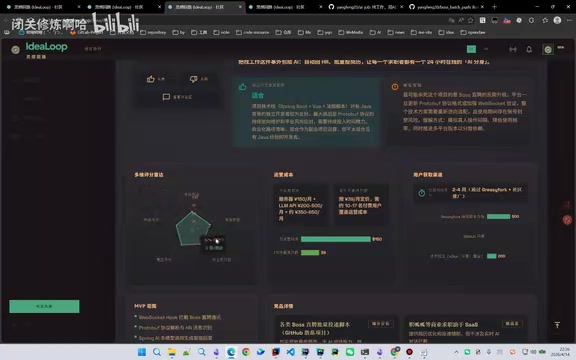Open browser settings and more menu

pos(569,21)
